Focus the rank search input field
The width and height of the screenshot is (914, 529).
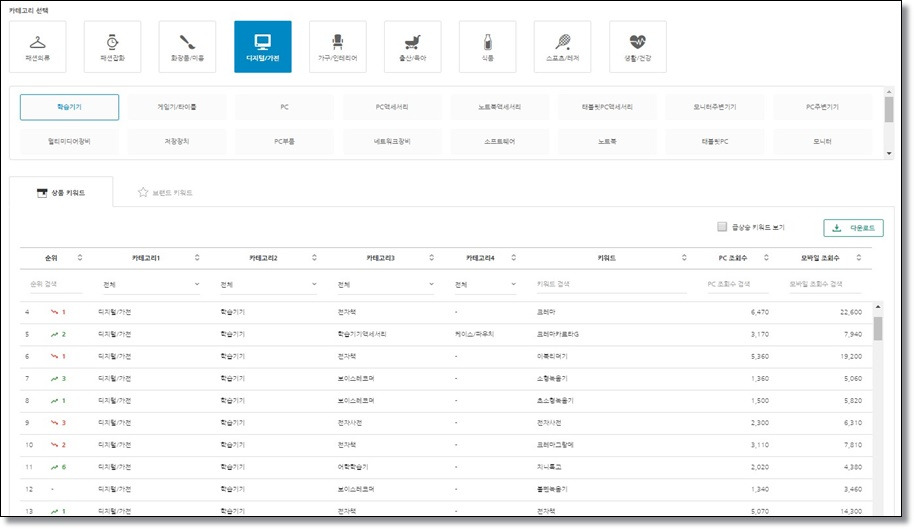point(55,284)
